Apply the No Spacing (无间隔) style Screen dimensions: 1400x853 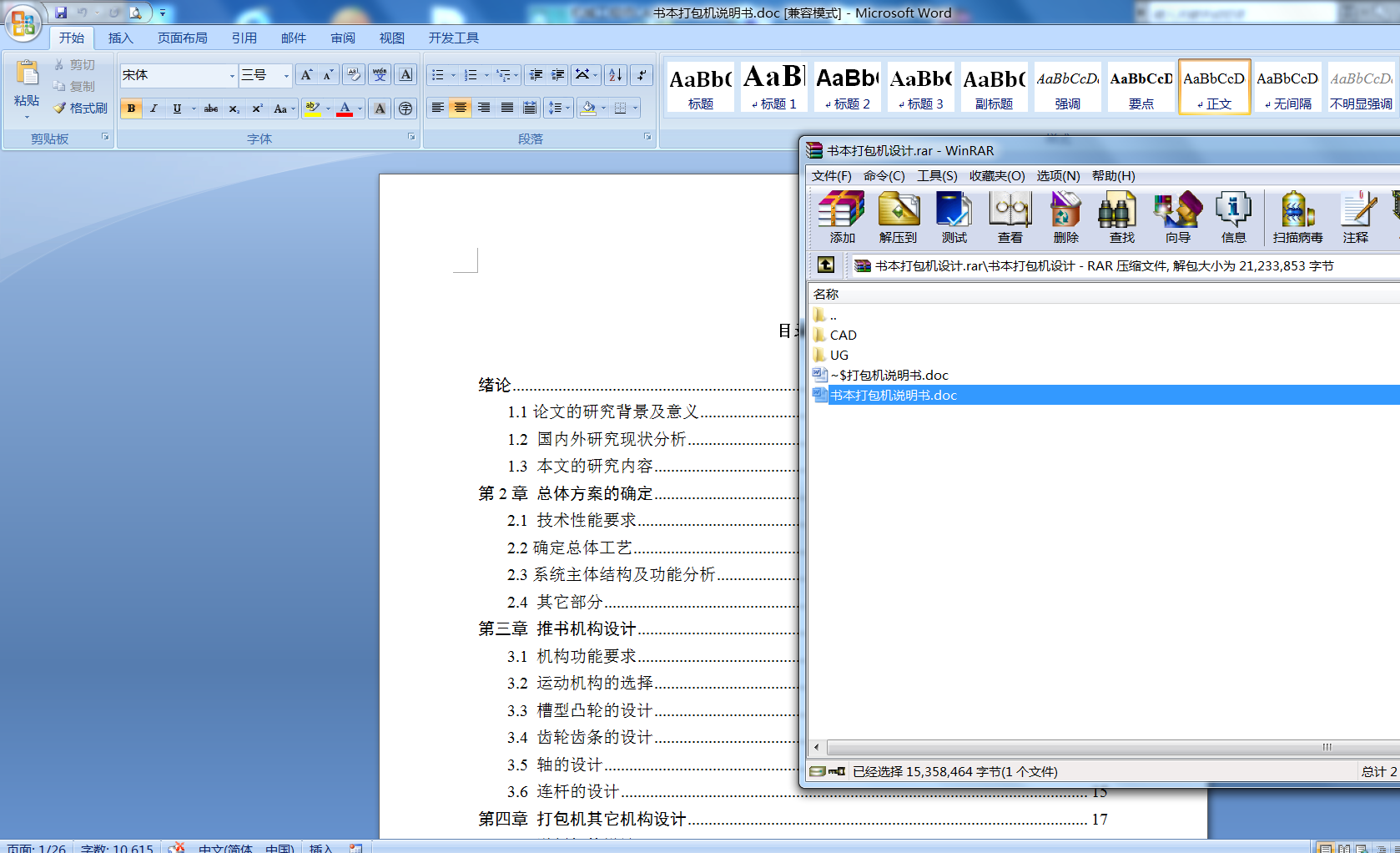(1287, 87)
